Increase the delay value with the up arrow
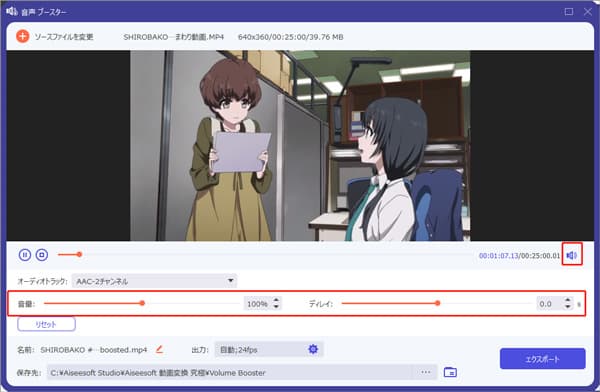Image resolution: width=600 pixels, height=392 pixels. (567, 300)
